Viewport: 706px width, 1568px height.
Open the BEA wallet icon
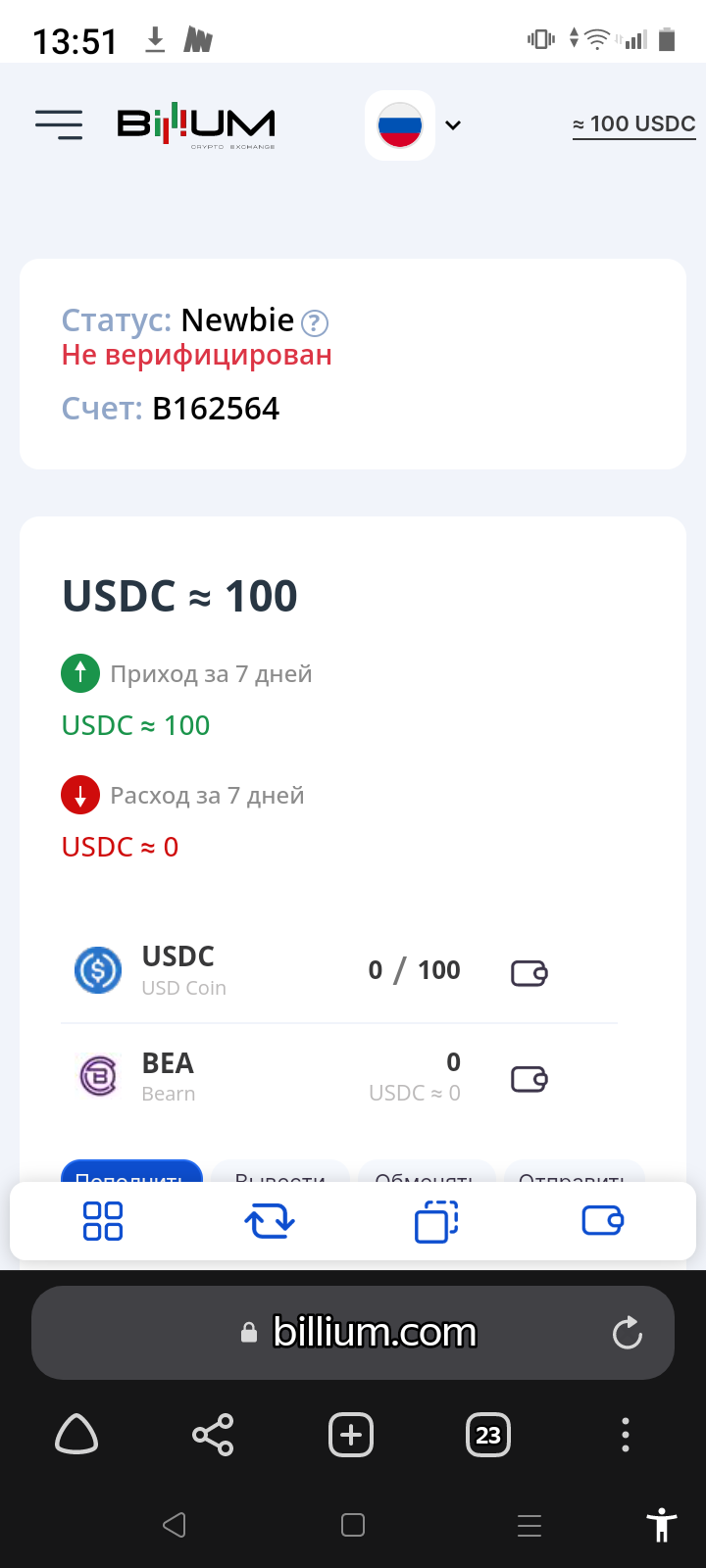(529, 1079)
